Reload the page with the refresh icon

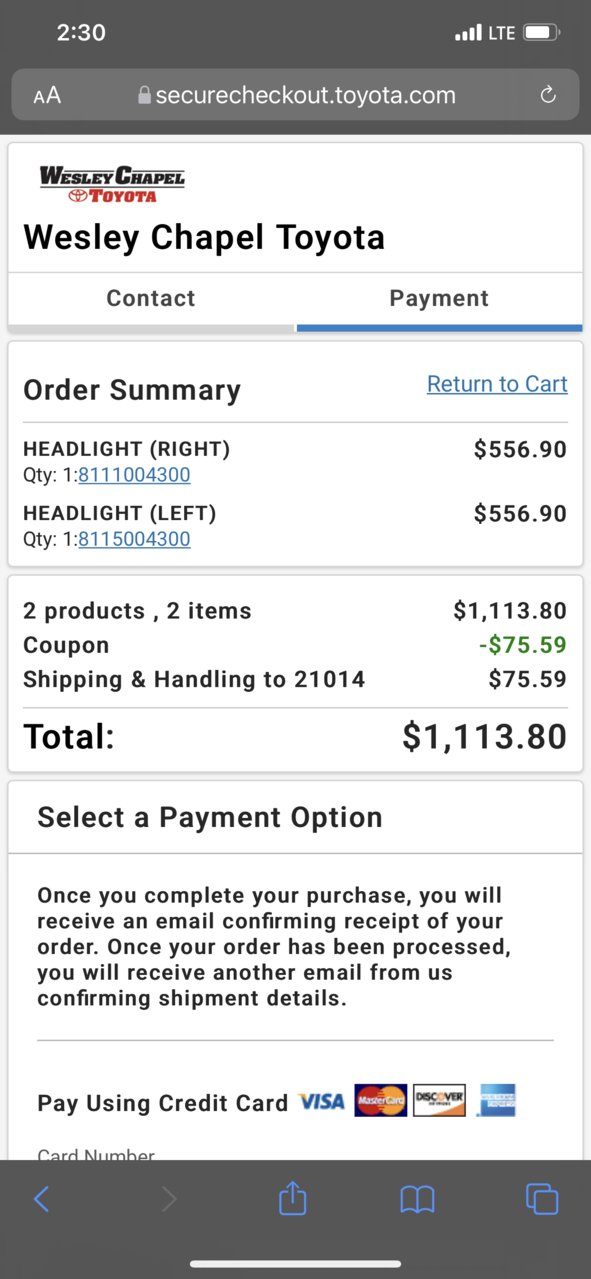547,95
